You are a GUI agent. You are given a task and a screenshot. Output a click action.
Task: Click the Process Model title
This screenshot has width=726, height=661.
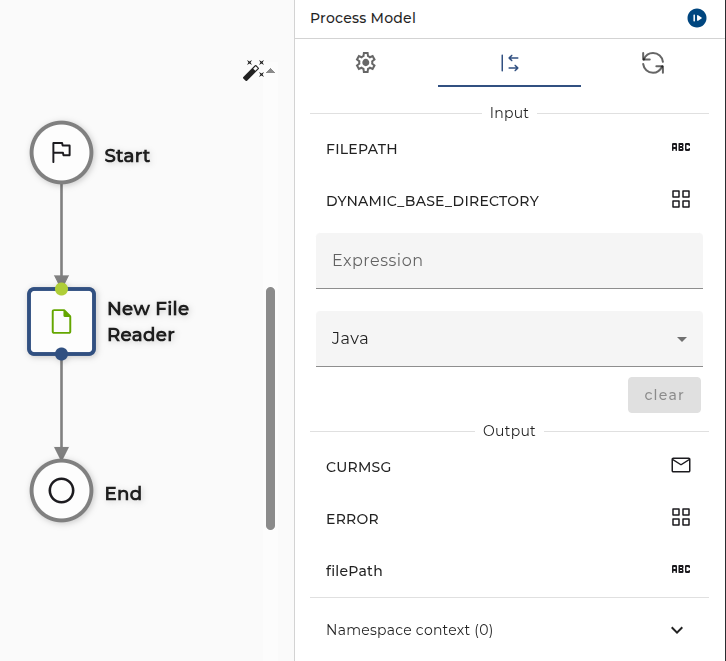(363, 18)
